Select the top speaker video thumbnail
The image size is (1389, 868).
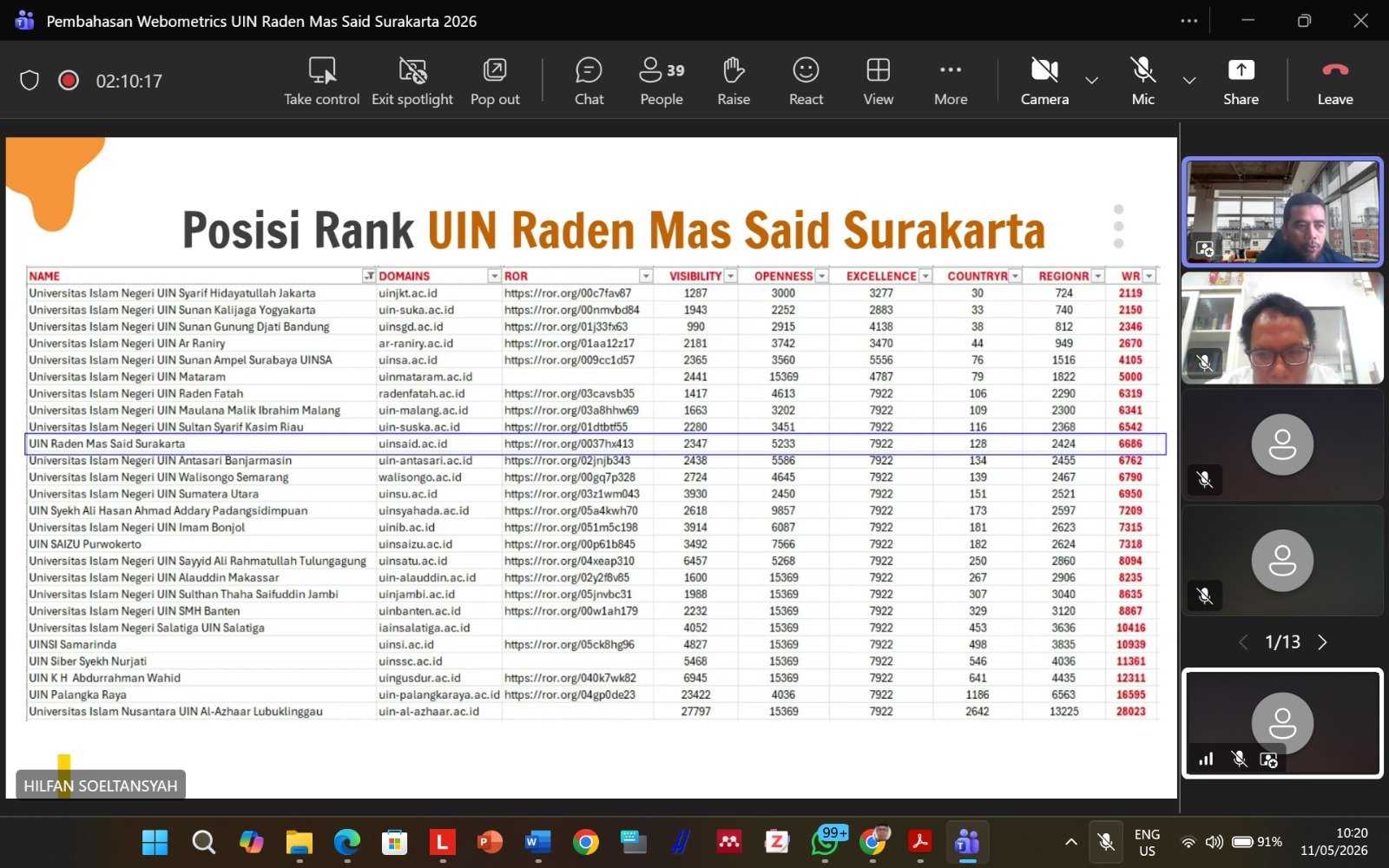pyautogui.click(x=1282, y=212)
